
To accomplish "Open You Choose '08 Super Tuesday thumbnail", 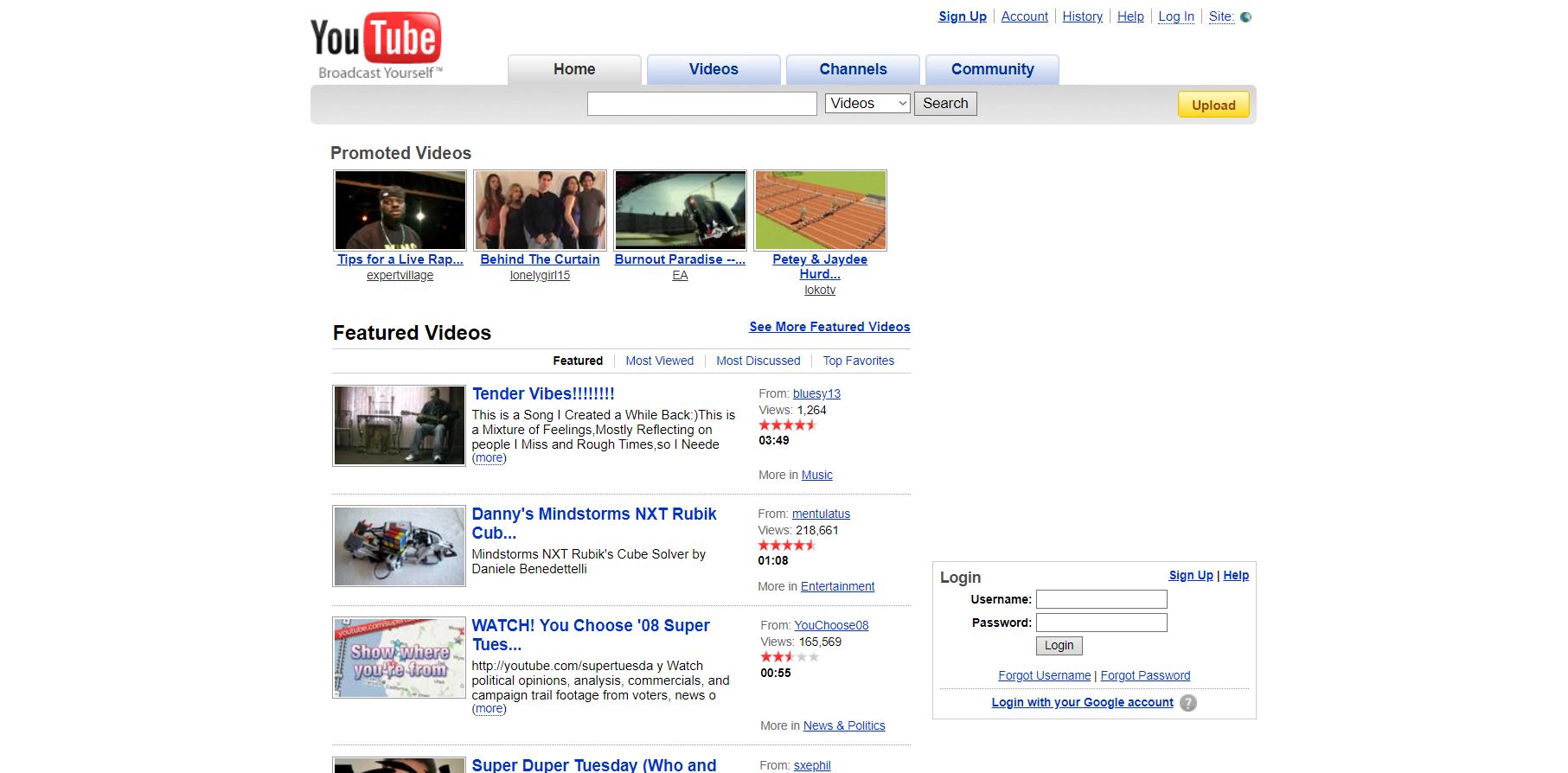I will pyautogui.click(x=399, y=657).
